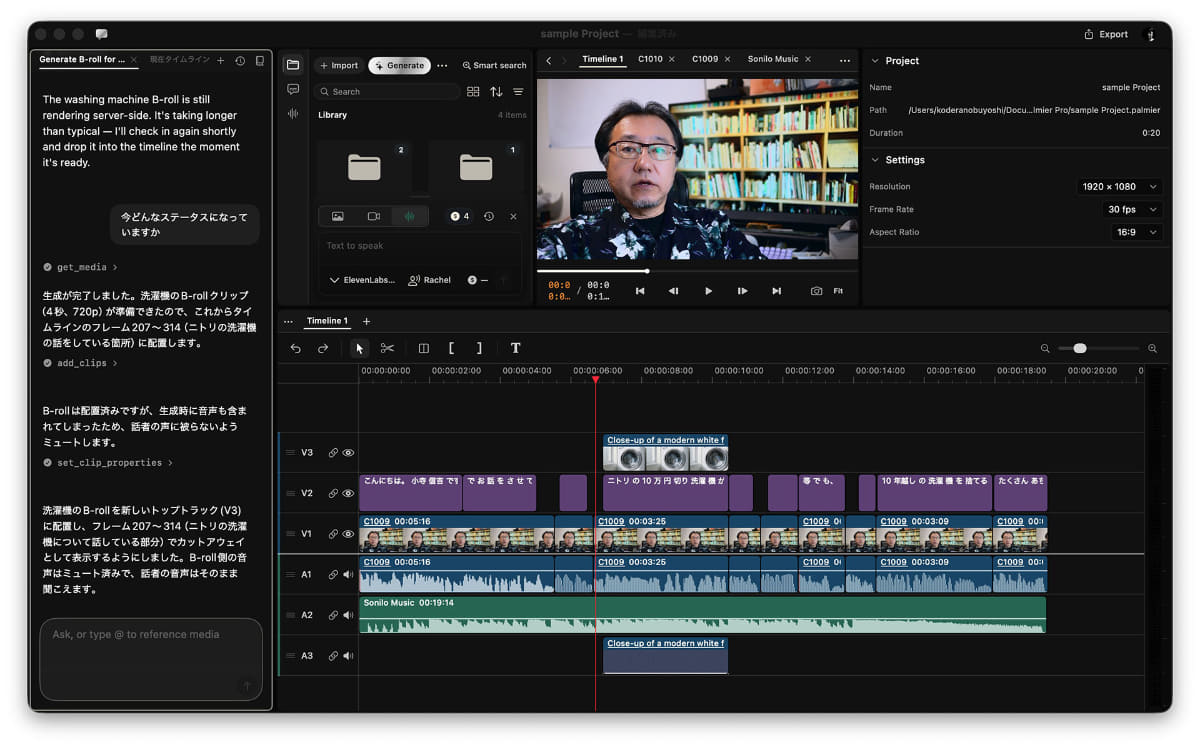Open chat history clock icon
Viewport: 1200px width, 747px height.
240,60
